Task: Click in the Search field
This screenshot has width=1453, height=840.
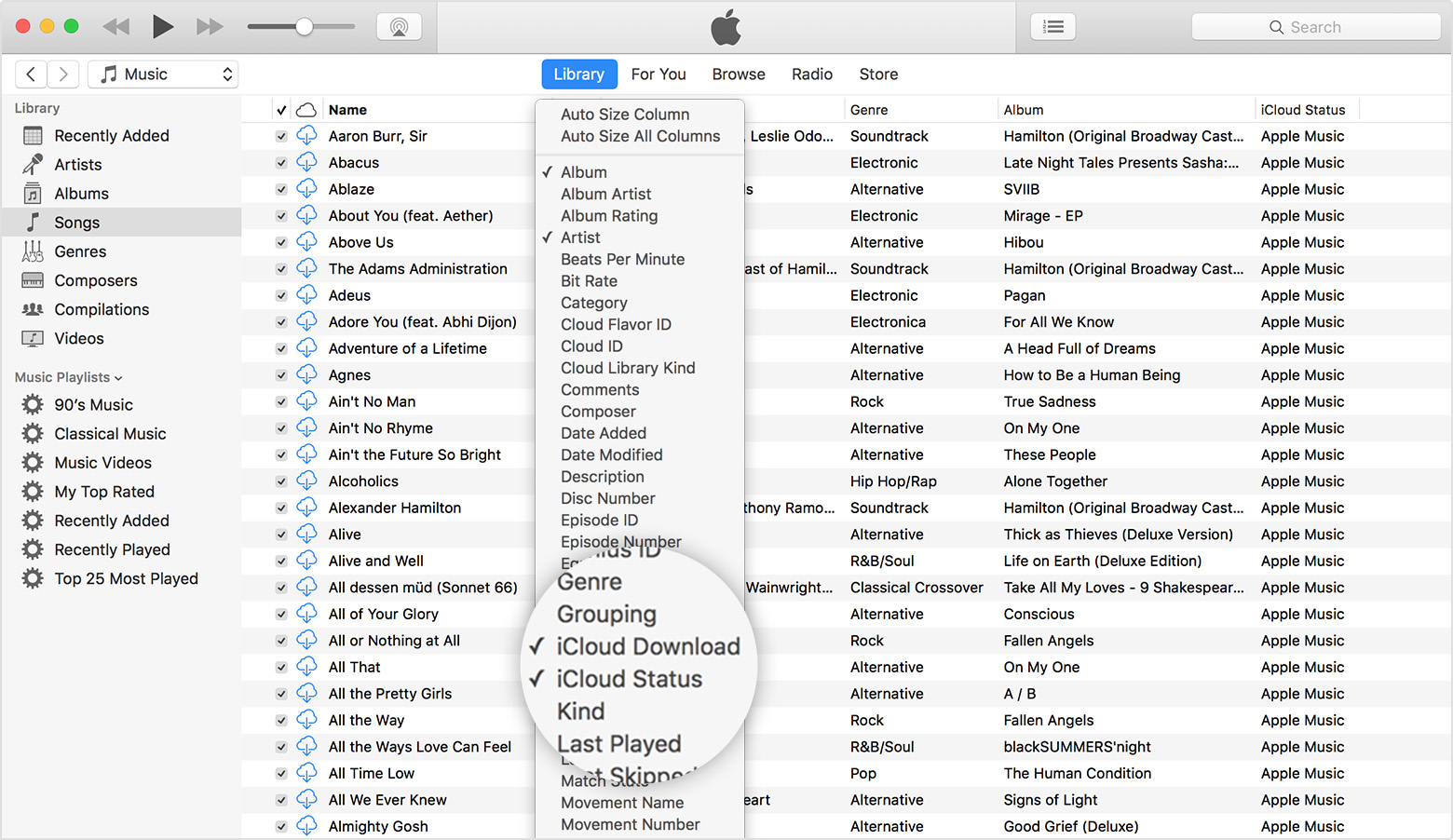Action: pyautogui.click(x=1316, y=27)
